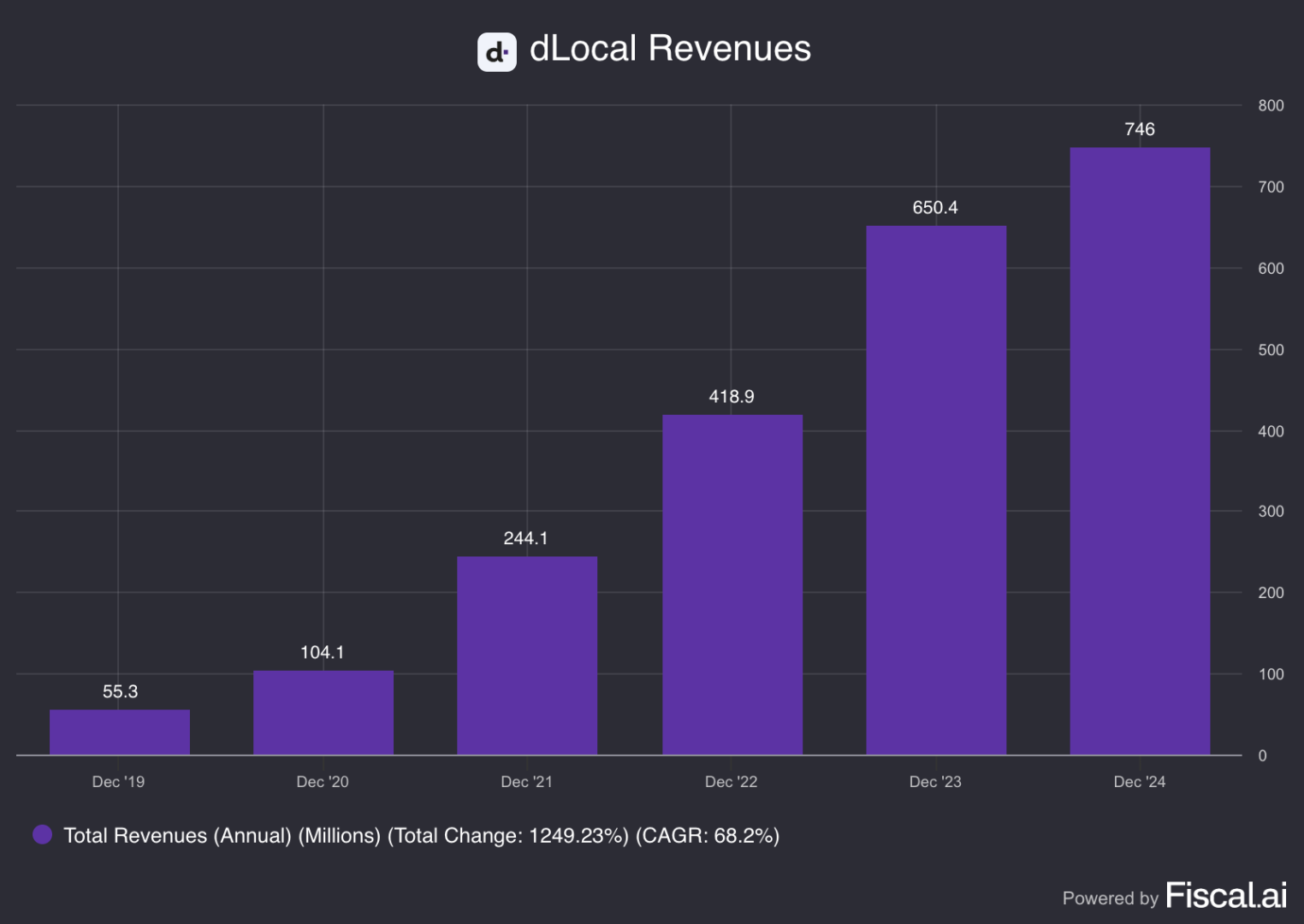1304x924 pixels.
Task: Click the Dec '24 revenue bar
Action: [x=1140, y=452]
